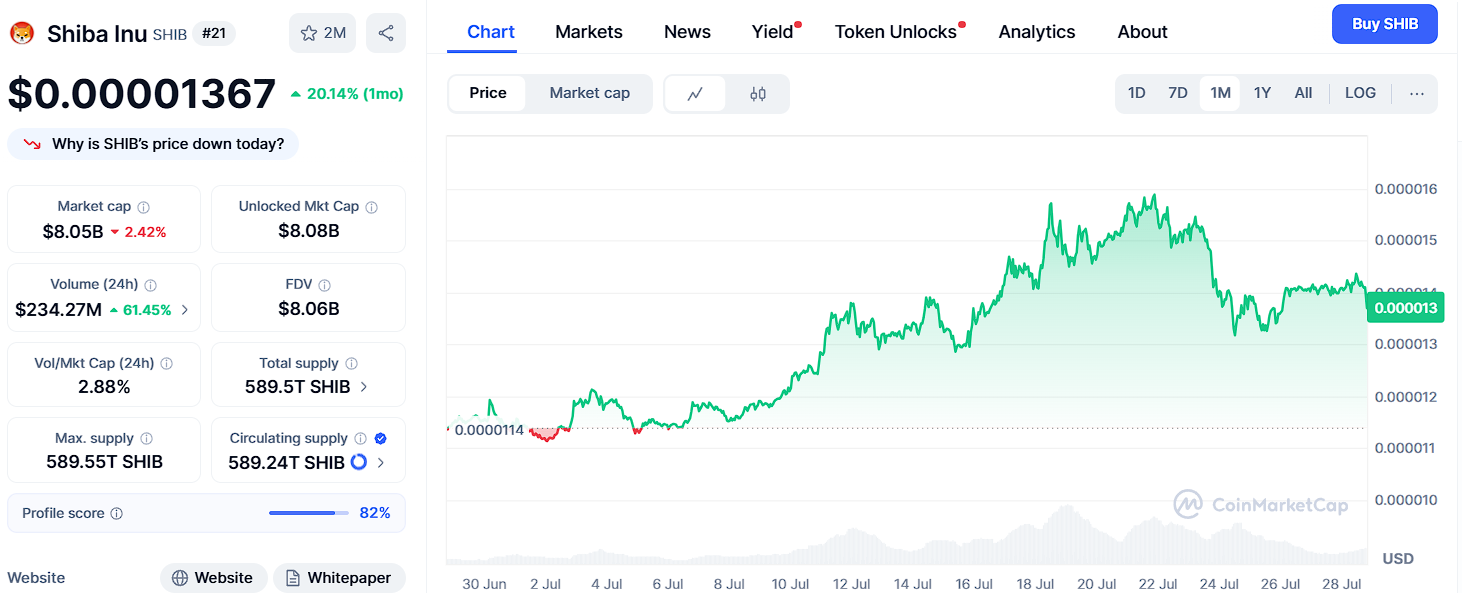Image resolution: width=1462 pixels, height=593 pixels.
Task: Click the $8.06B FDV value
Action: tap(309, 309)
